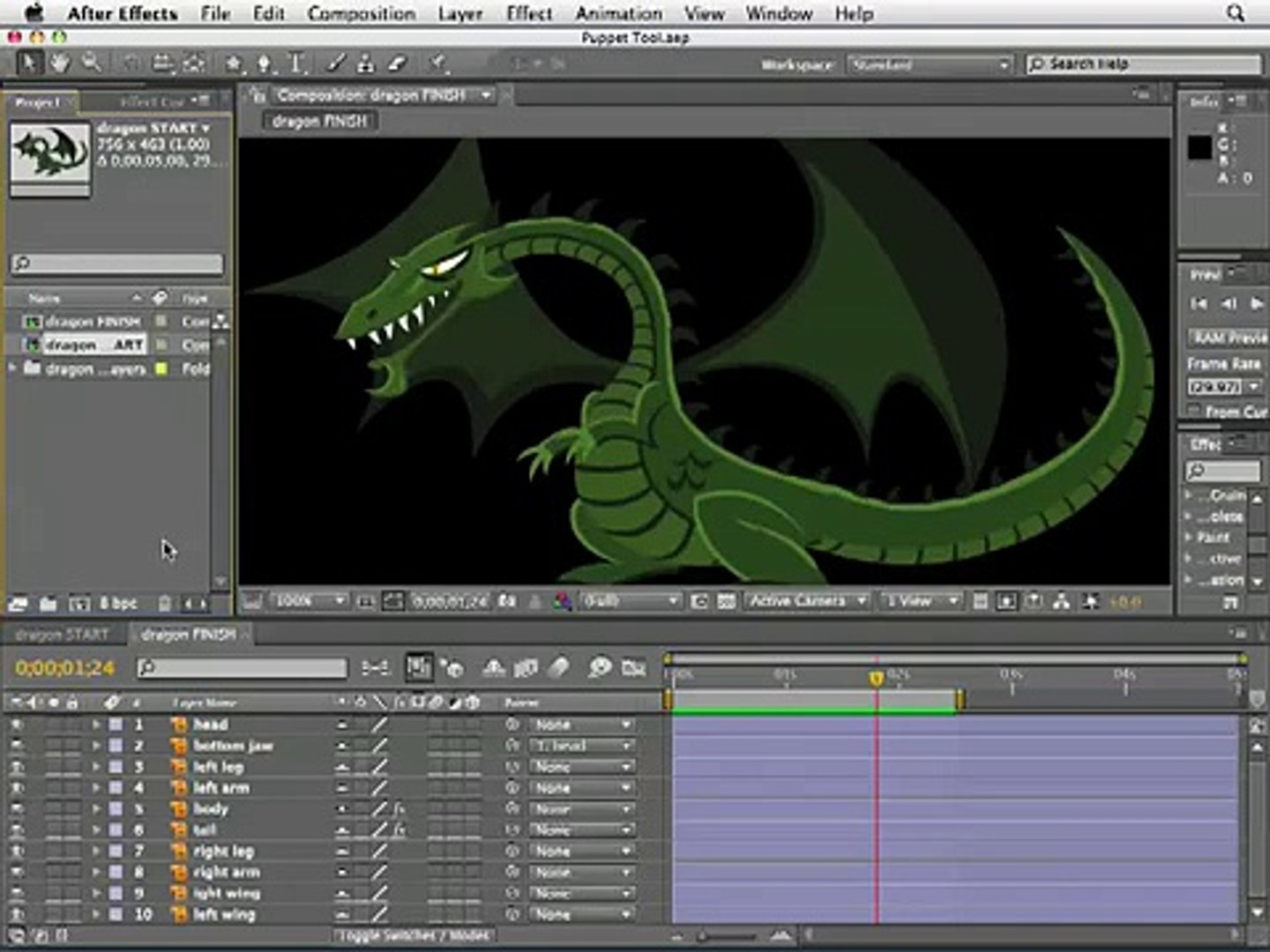Click the create new folder icon in Project panel
Viewport: 1270px width, 952px height.
(x=48, y=604)
